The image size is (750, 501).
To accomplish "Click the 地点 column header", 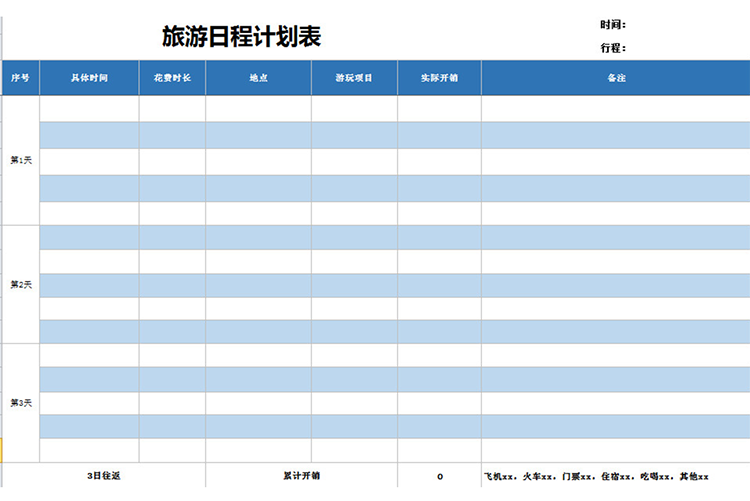I will pyautogui.click(x=258, y=78).
